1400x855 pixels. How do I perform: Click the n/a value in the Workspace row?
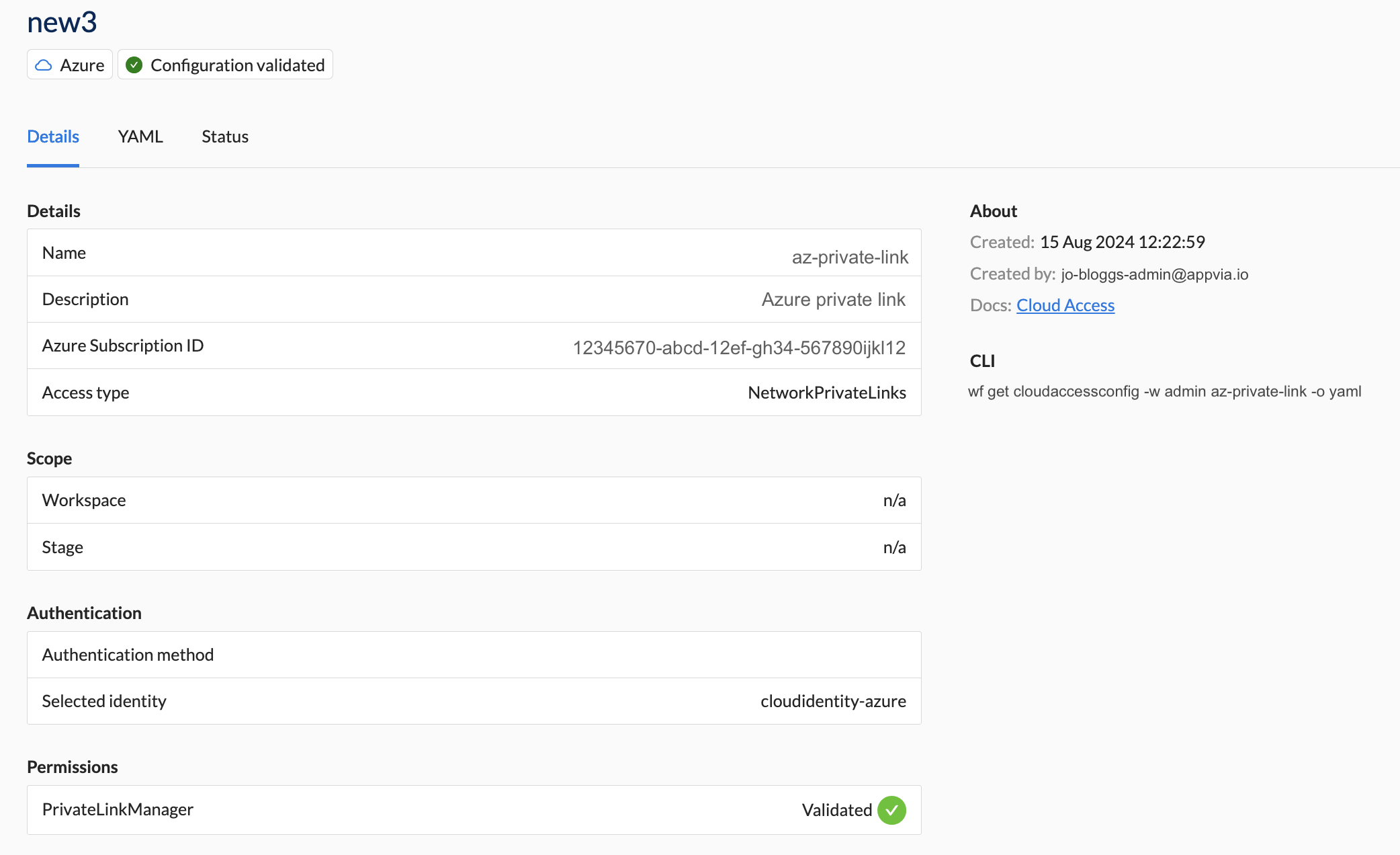tap(894, 500)
